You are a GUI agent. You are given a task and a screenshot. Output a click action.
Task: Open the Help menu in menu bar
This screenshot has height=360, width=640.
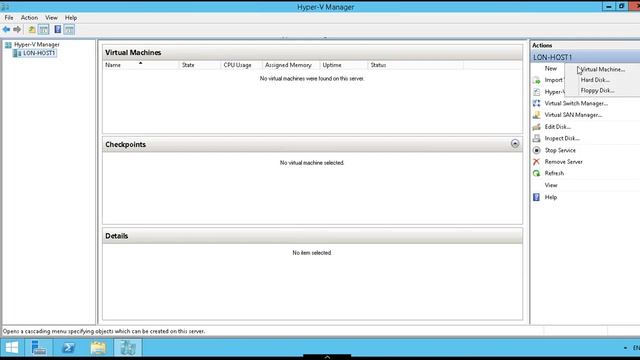(x=71, y=18)
